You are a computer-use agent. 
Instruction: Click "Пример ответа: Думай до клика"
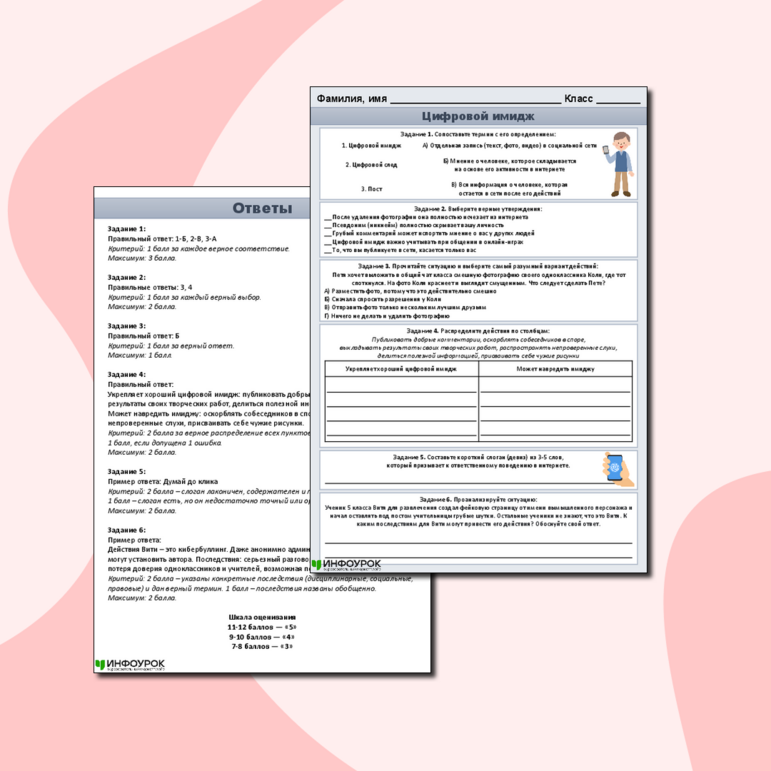[x=163, y=481]
